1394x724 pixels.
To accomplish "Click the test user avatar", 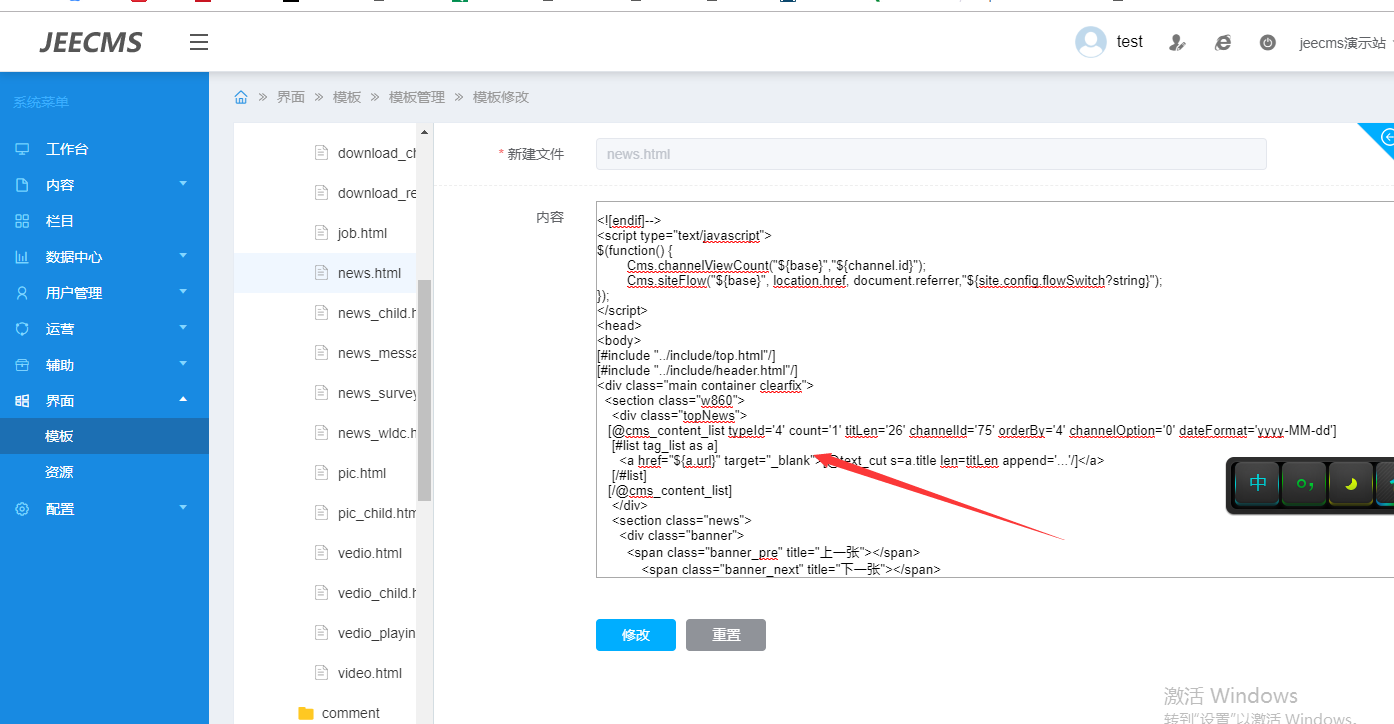I will [x=1090, y=42].
